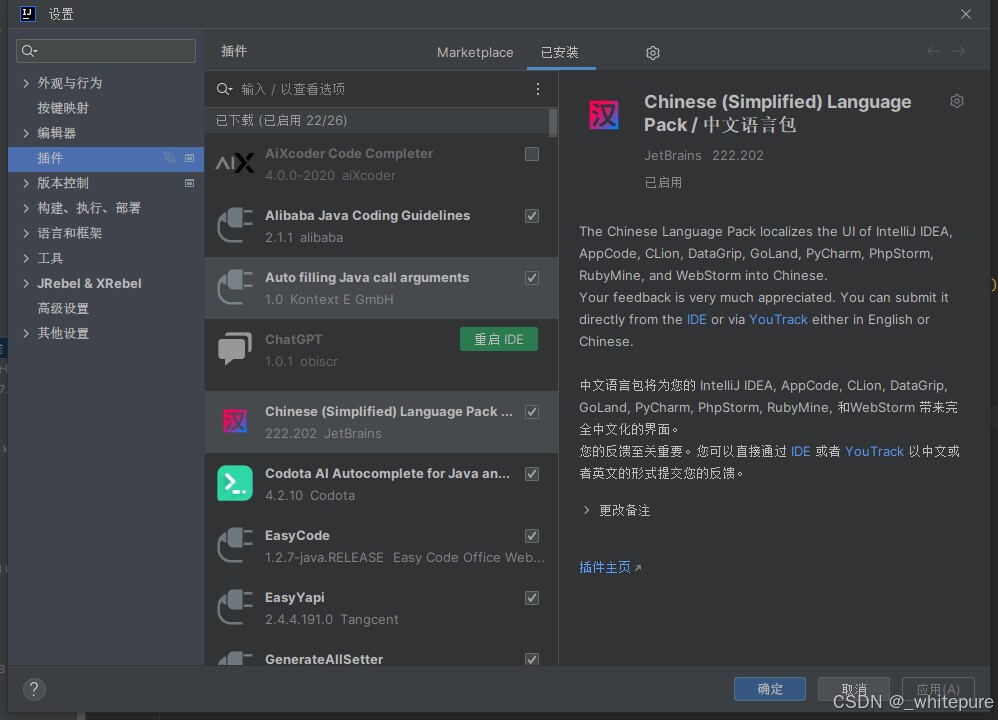Image resolution: width=998 pixels, height=720 pixels.
Task: Expand the 编辑器 tree node
Action: pyautogui.click(x=25, y=133)
